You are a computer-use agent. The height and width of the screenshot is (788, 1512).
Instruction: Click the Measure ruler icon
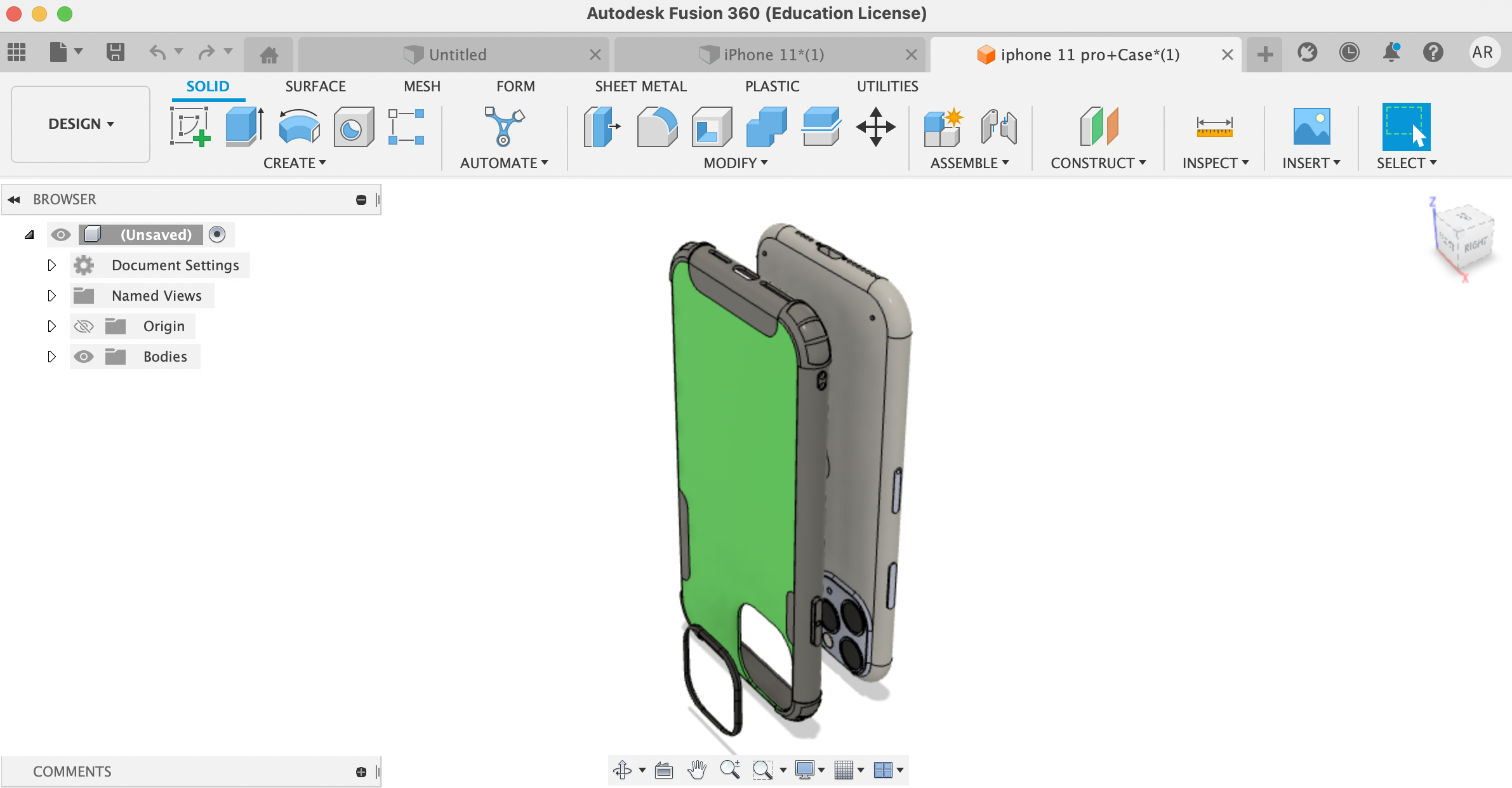pos(1214,126)
